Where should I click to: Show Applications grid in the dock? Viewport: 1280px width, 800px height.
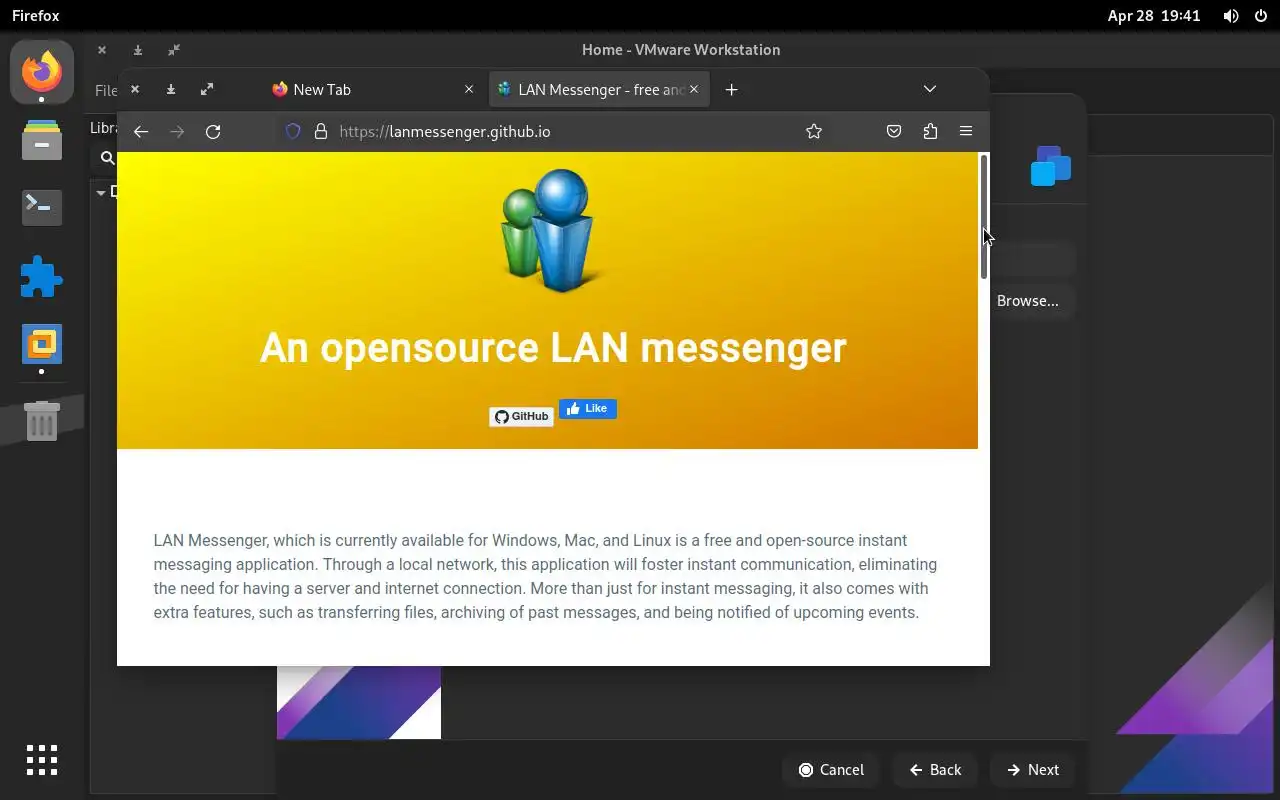pos(42,760)
